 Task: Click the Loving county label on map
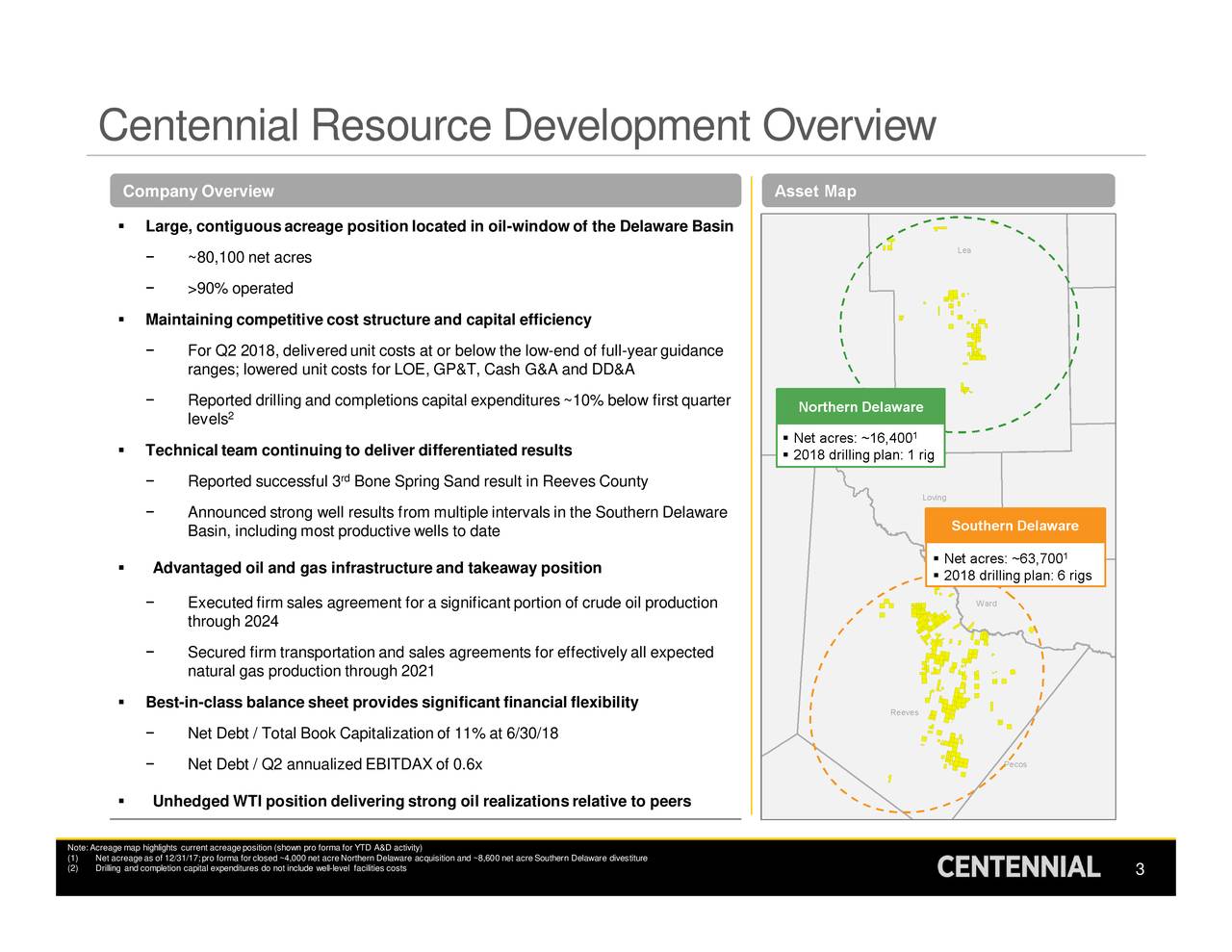[934, 498]
